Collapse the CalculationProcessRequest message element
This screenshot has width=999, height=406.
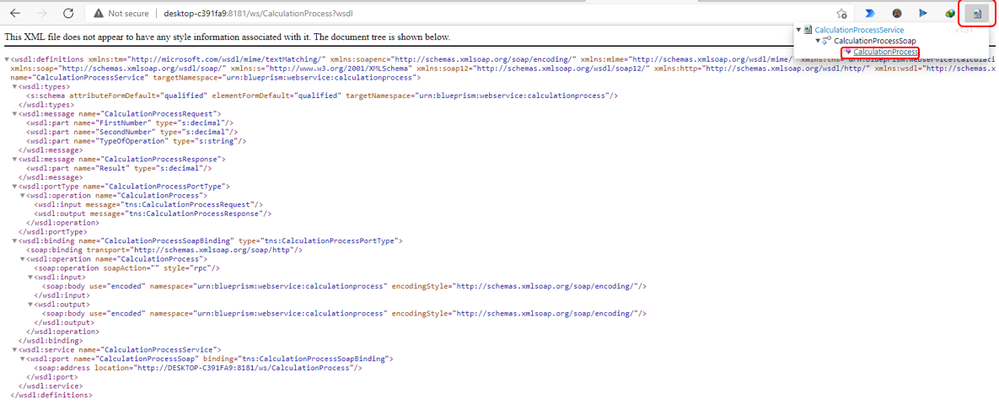14,113
